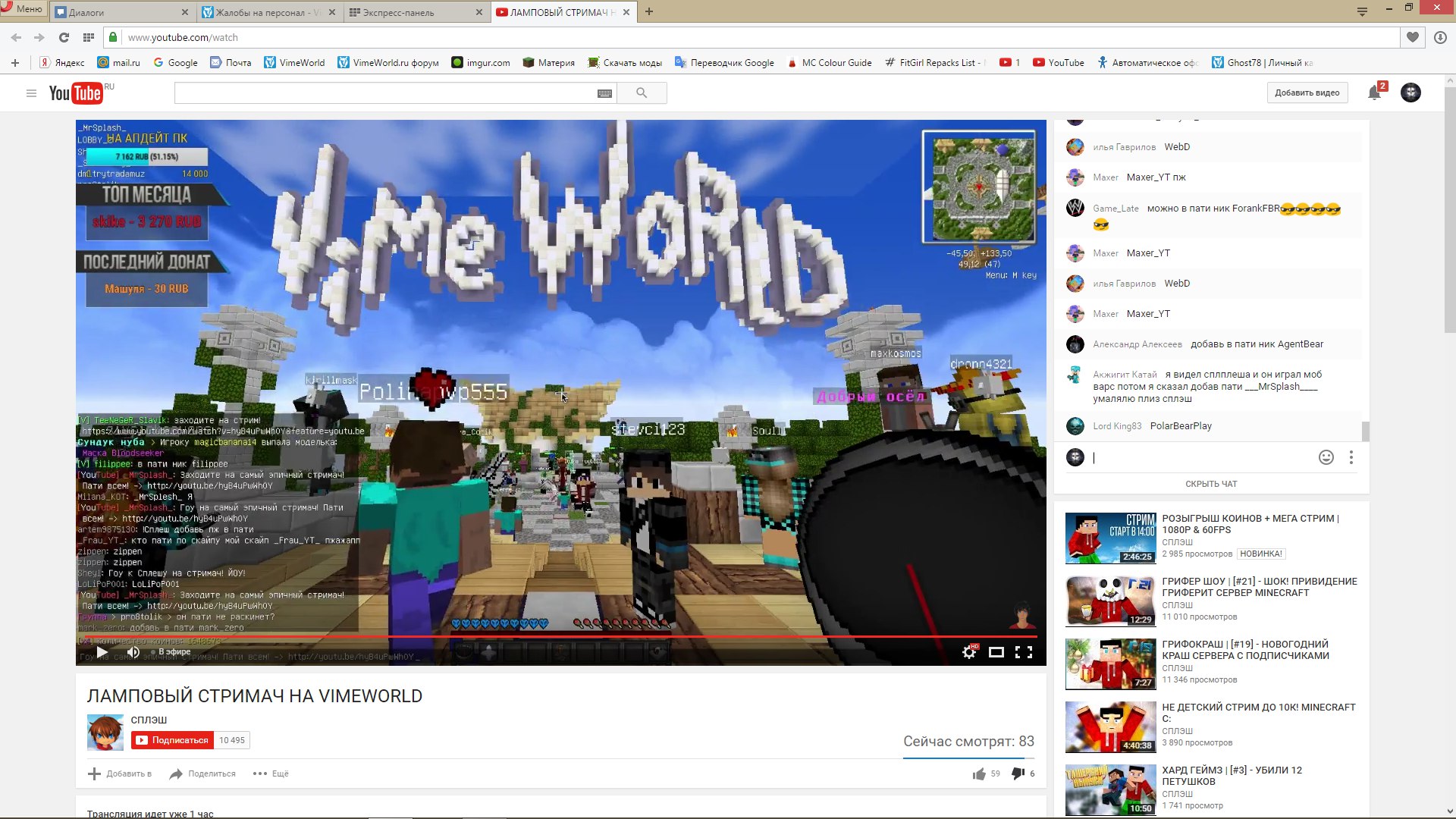Click the Поделиться share button

[x=202, y=773]
